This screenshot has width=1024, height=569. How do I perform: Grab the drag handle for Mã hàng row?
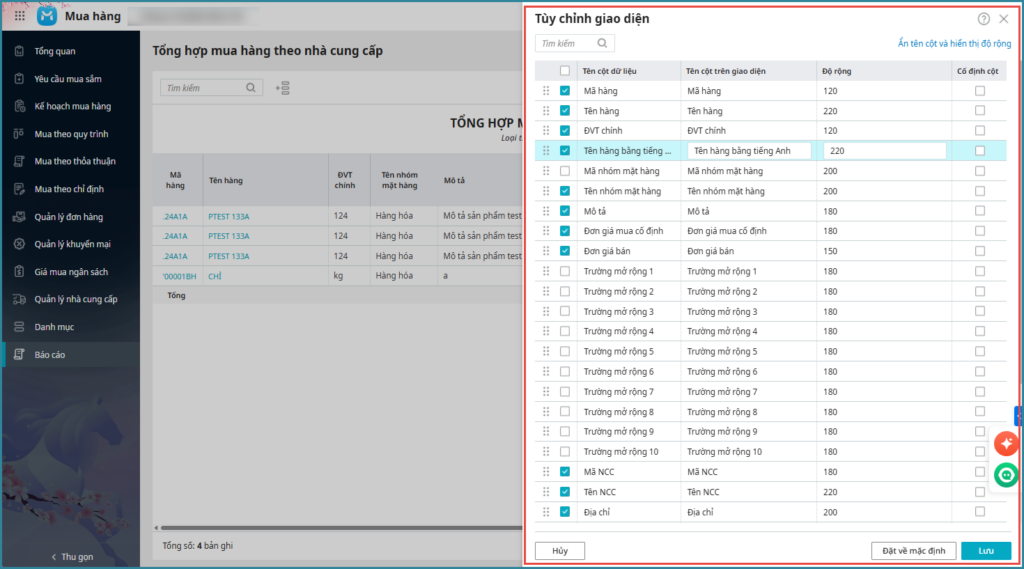[546, 91]
